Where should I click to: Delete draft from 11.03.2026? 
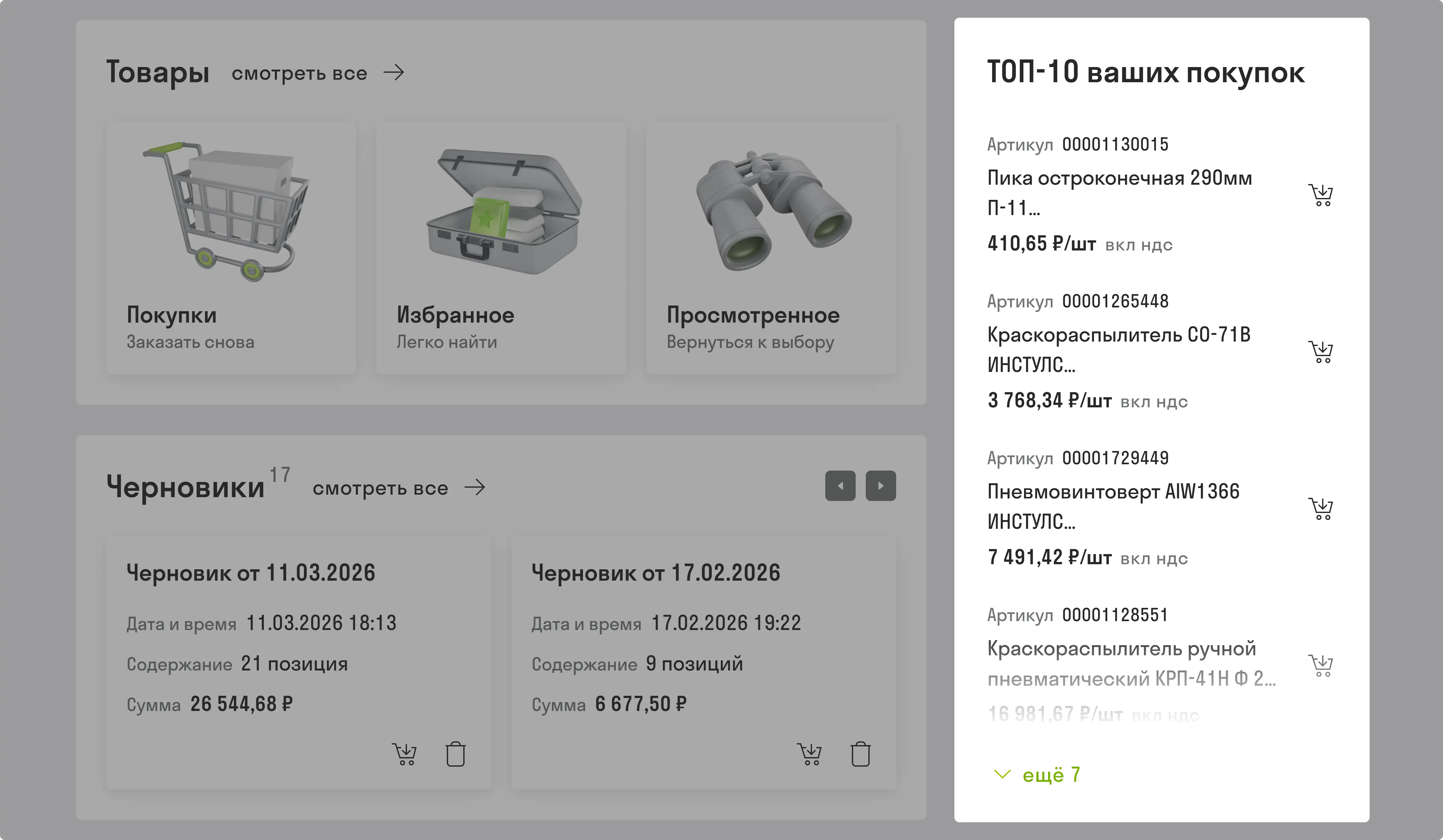click(456, 754)
